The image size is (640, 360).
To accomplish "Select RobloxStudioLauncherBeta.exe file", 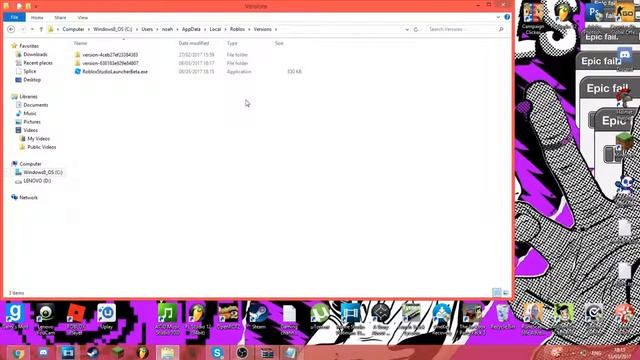I will (115, 71).
